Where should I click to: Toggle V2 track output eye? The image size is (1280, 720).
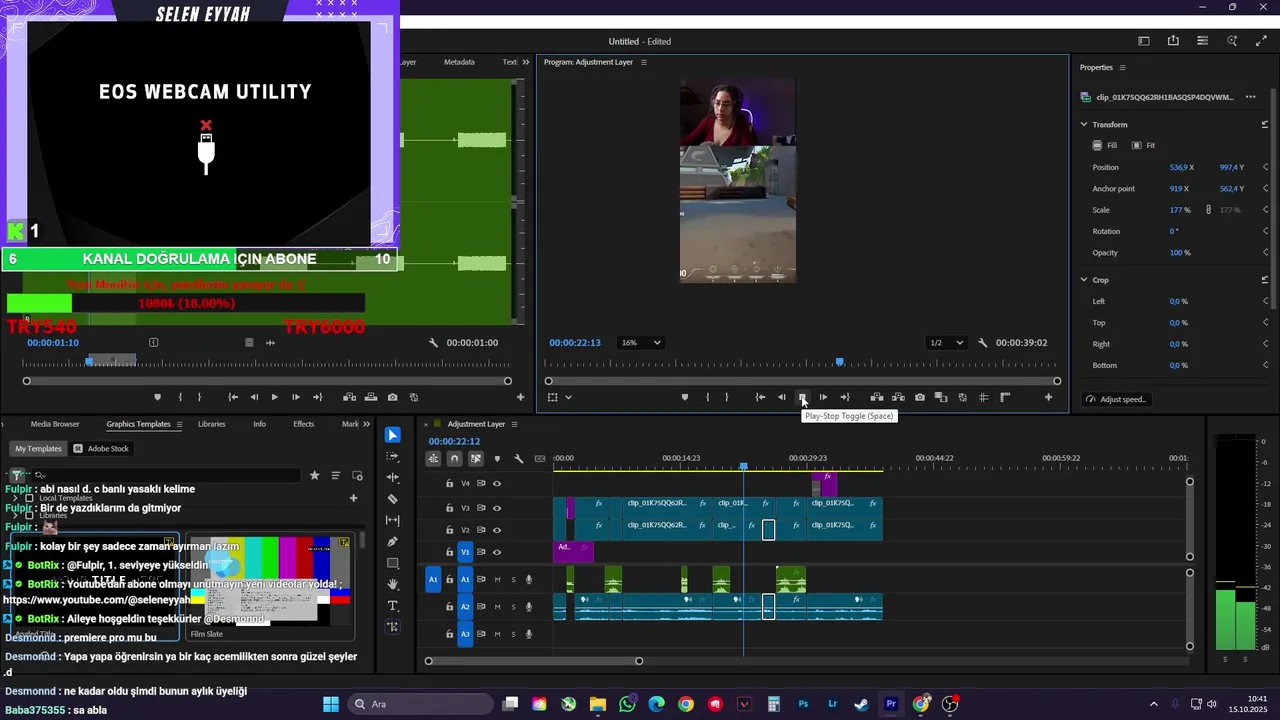[x=497, y=530]
